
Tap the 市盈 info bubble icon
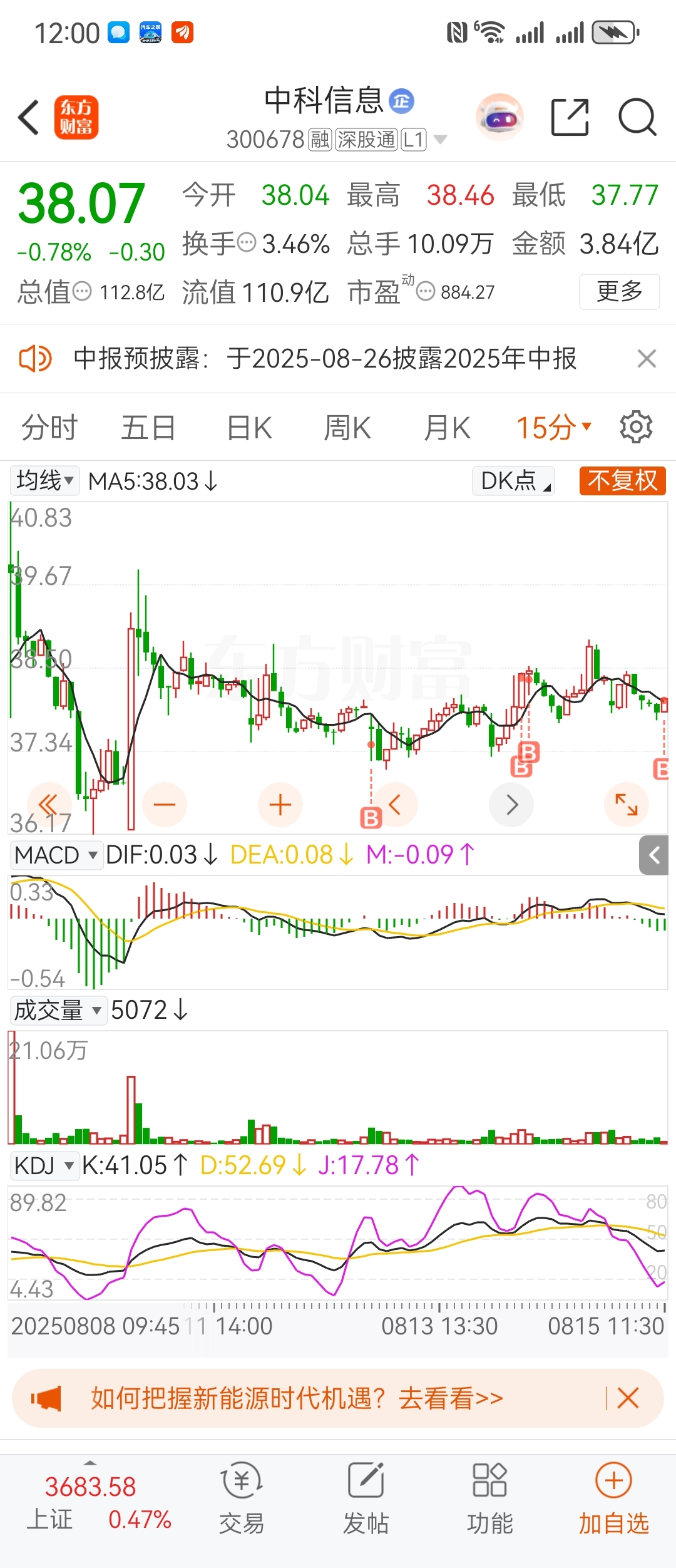426,291
